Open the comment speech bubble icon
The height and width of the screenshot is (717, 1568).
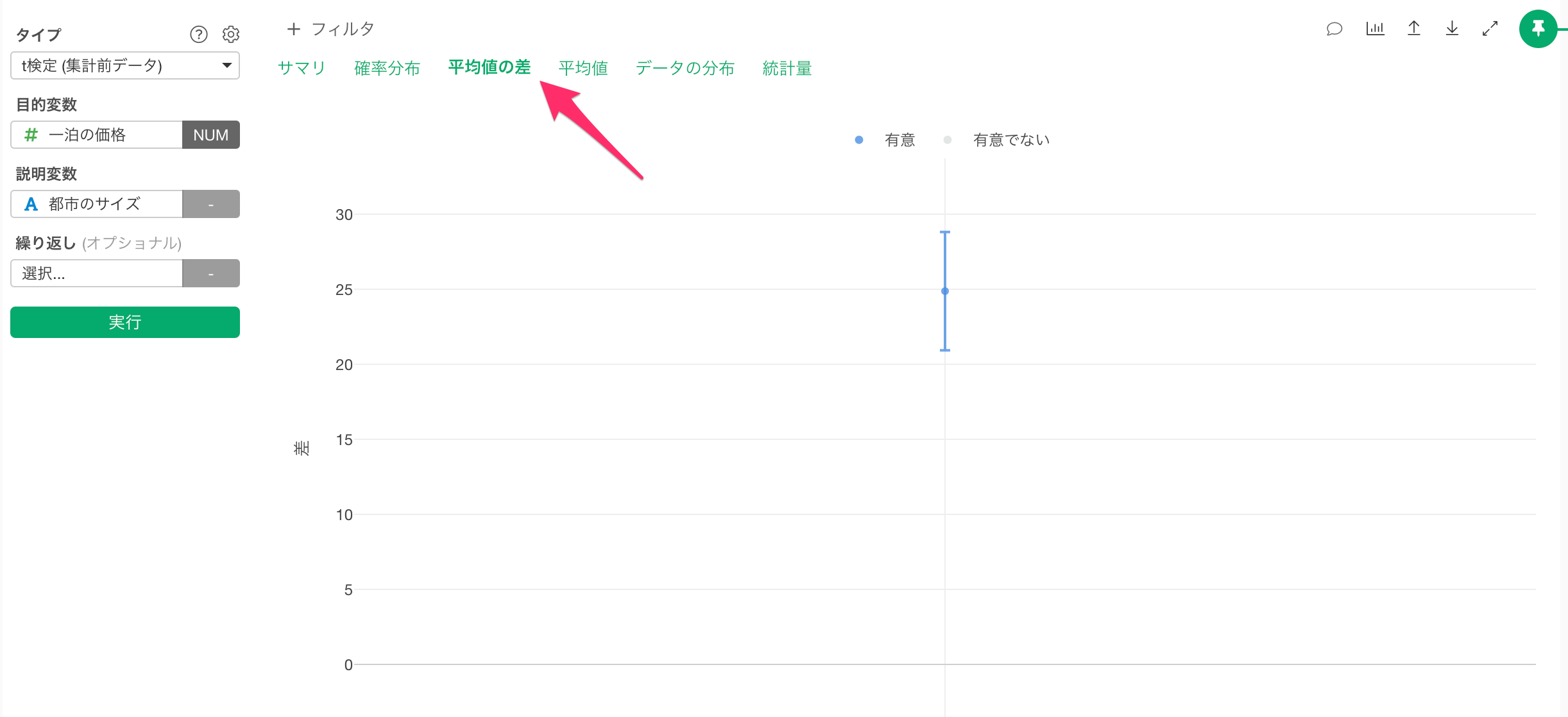click(x=1334, y=29)
